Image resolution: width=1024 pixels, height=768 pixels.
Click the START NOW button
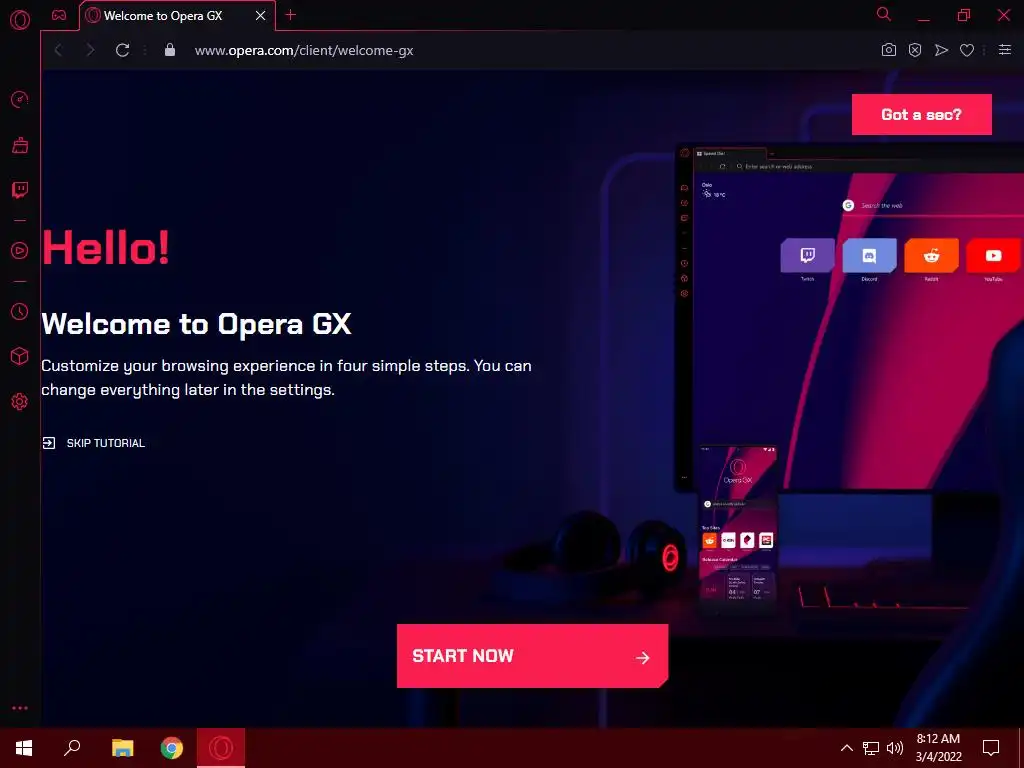(x=532, y=656)
